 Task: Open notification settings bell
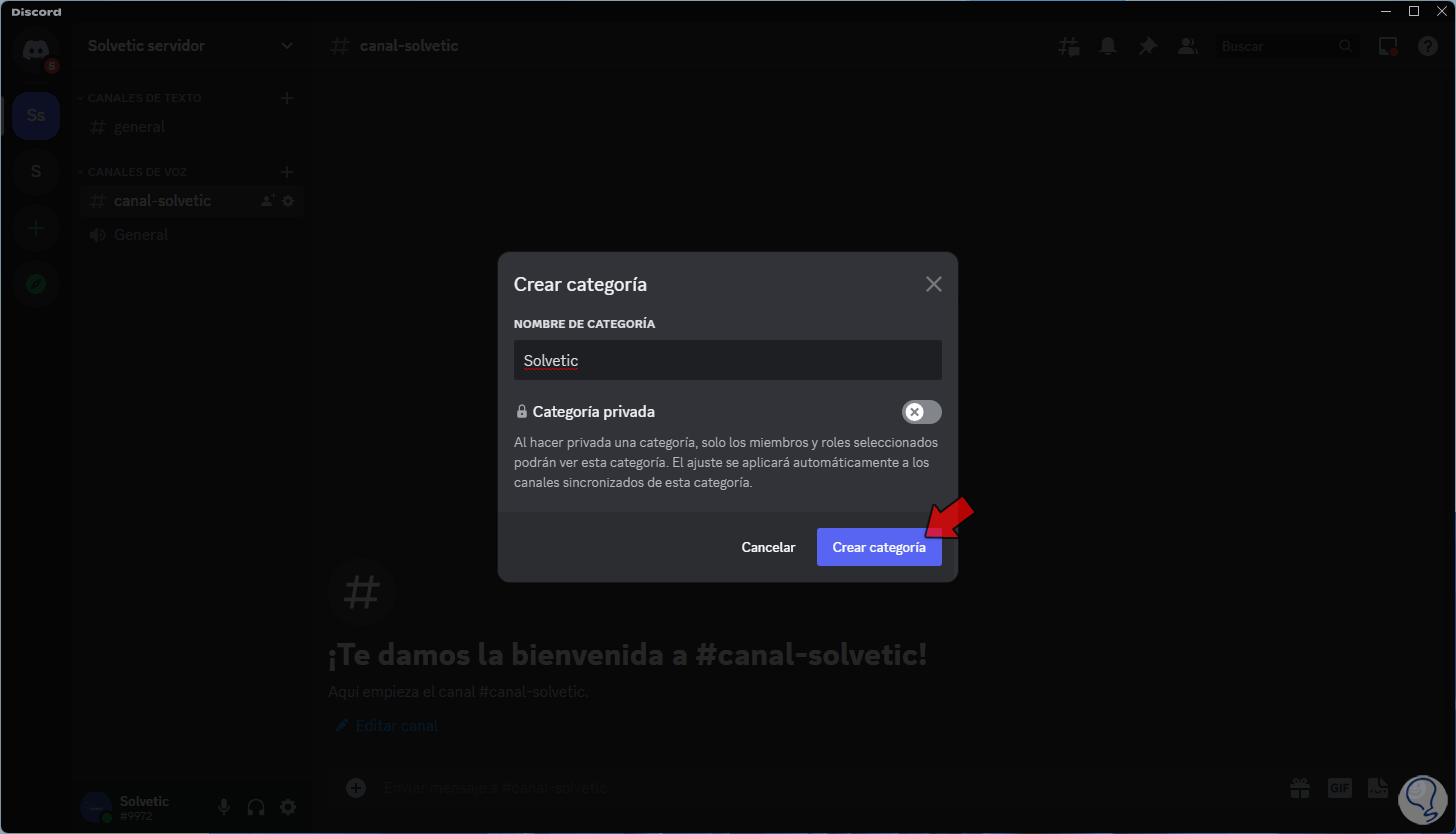[1108, 46]
